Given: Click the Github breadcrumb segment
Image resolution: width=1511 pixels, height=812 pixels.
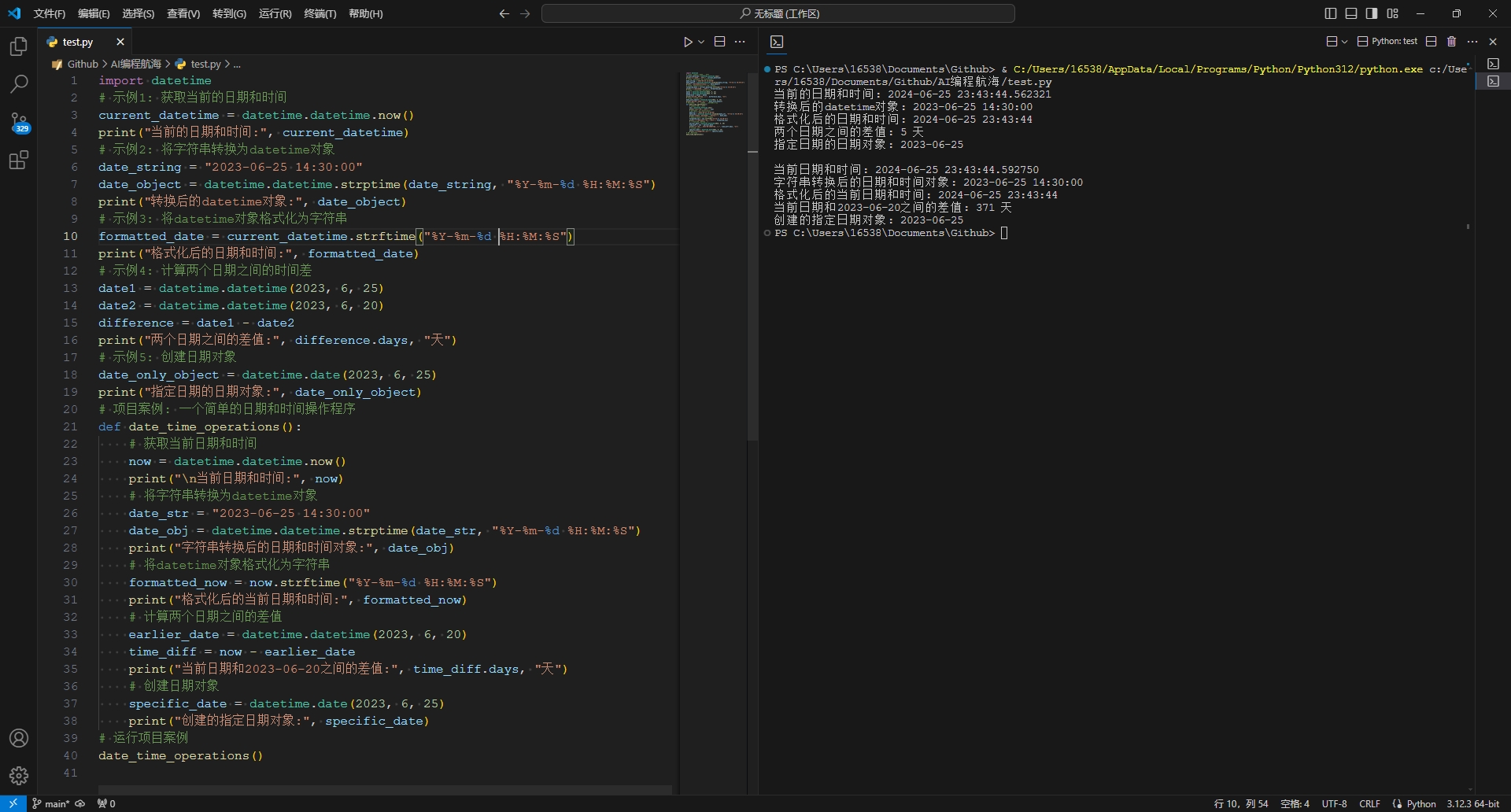Looking at the screenshot, I should point(83,64).
